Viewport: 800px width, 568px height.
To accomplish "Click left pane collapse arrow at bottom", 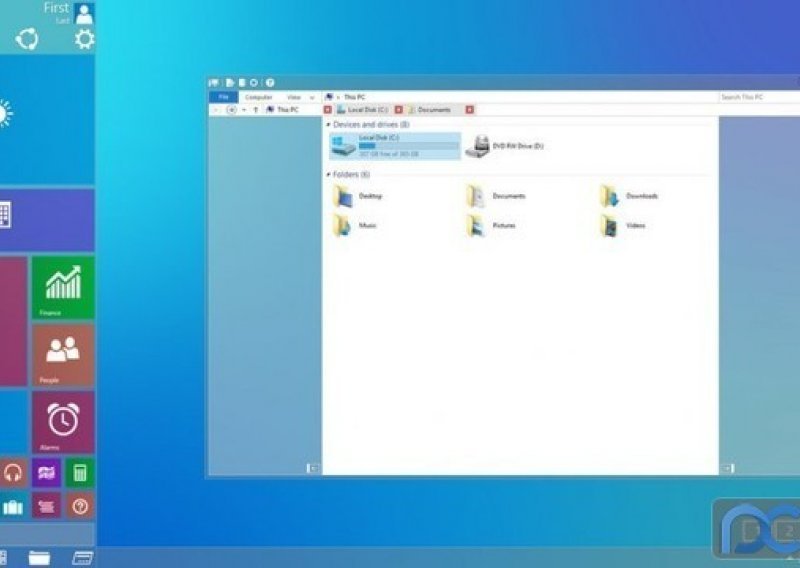I will tap(313, 468).
